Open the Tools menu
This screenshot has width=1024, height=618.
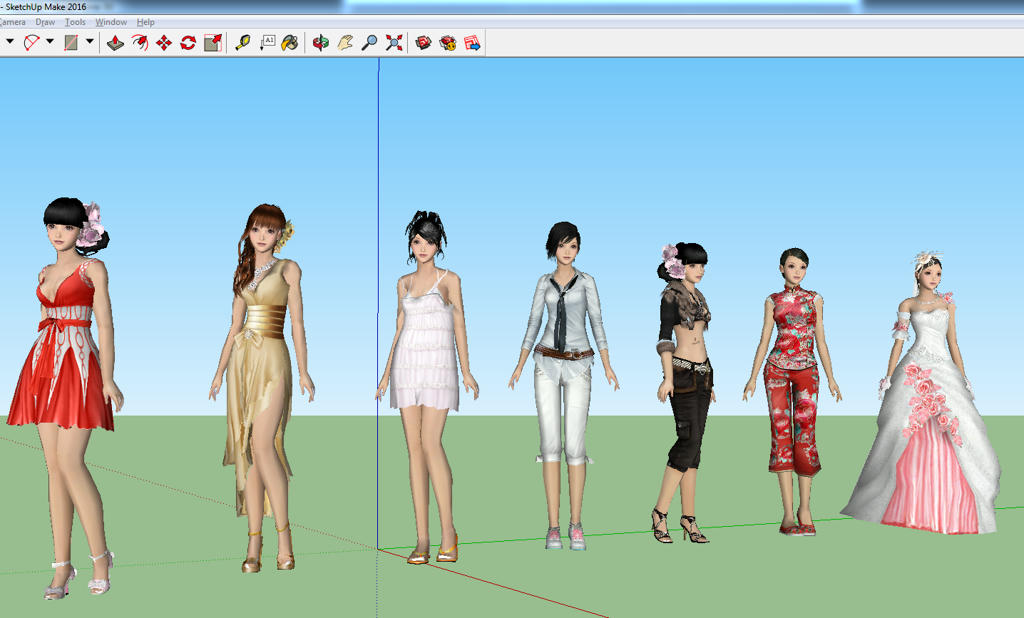tap(75, 22)
